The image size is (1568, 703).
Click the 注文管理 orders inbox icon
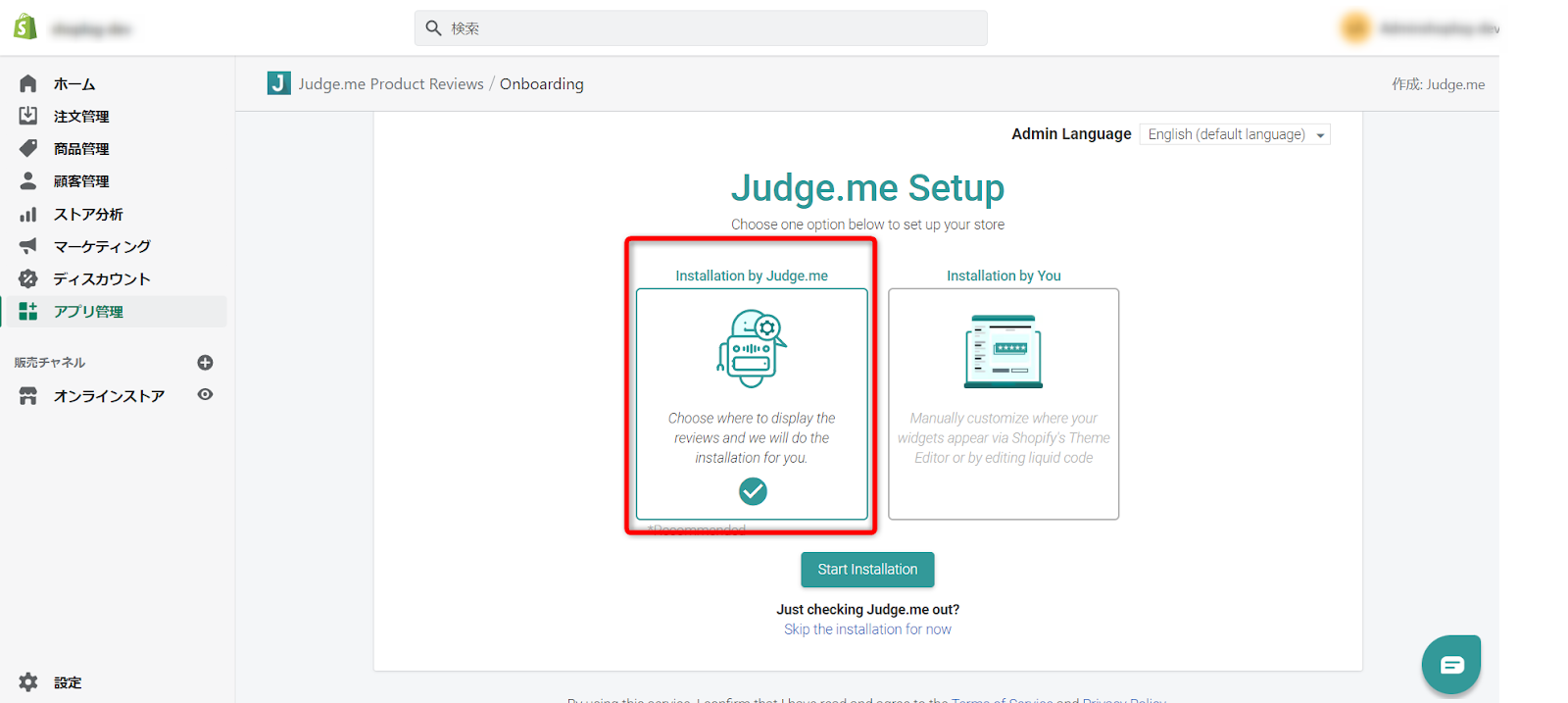[x=28, y=116]
